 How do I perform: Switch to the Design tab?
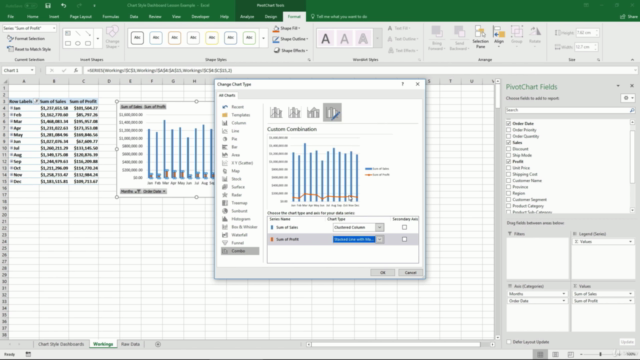[271, 17]
